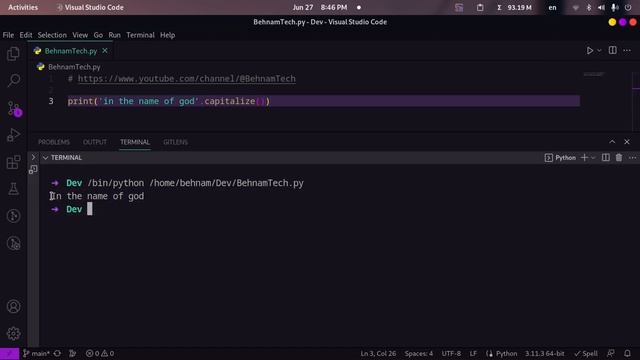
Task: Open the Manage gear settings icon
Action: [13, 333]
